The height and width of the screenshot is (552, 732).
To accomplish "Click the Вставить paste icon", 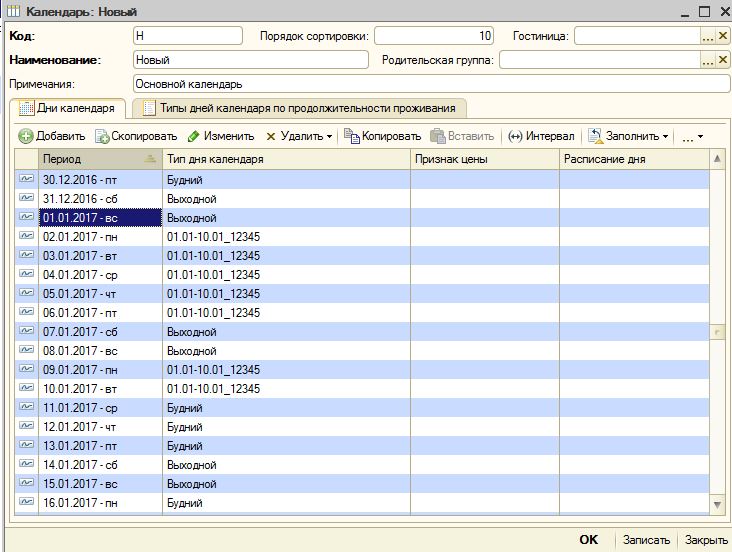I will (438, 136).
